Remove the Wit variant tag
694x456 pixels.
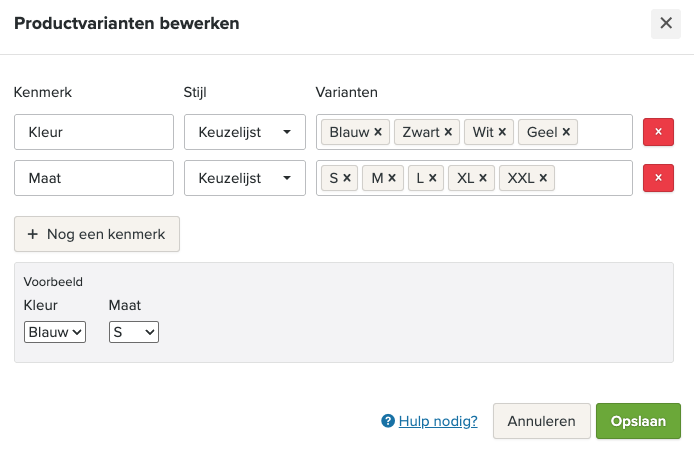pos(503,132)
